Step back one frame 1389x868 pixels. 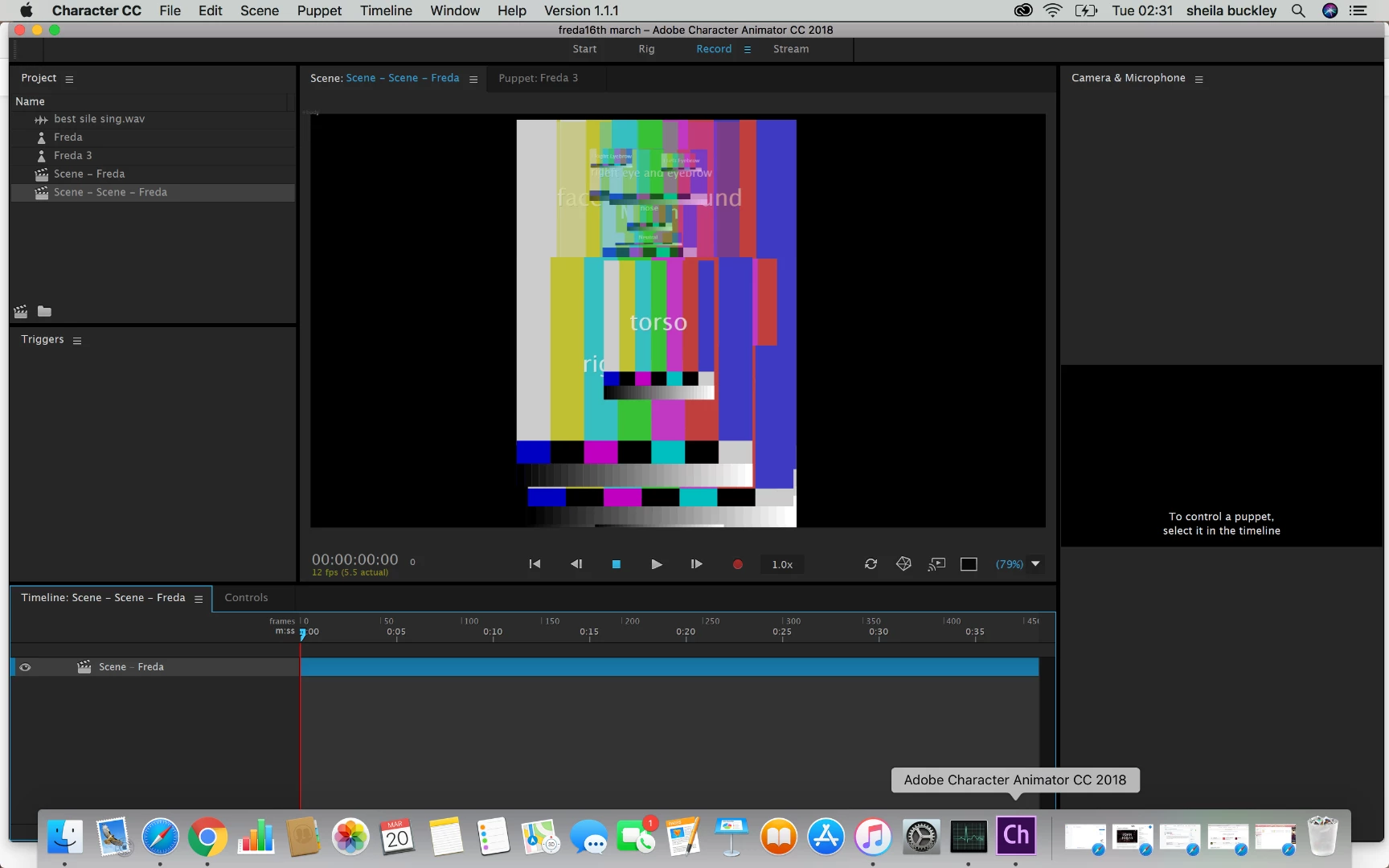[576, 564]
